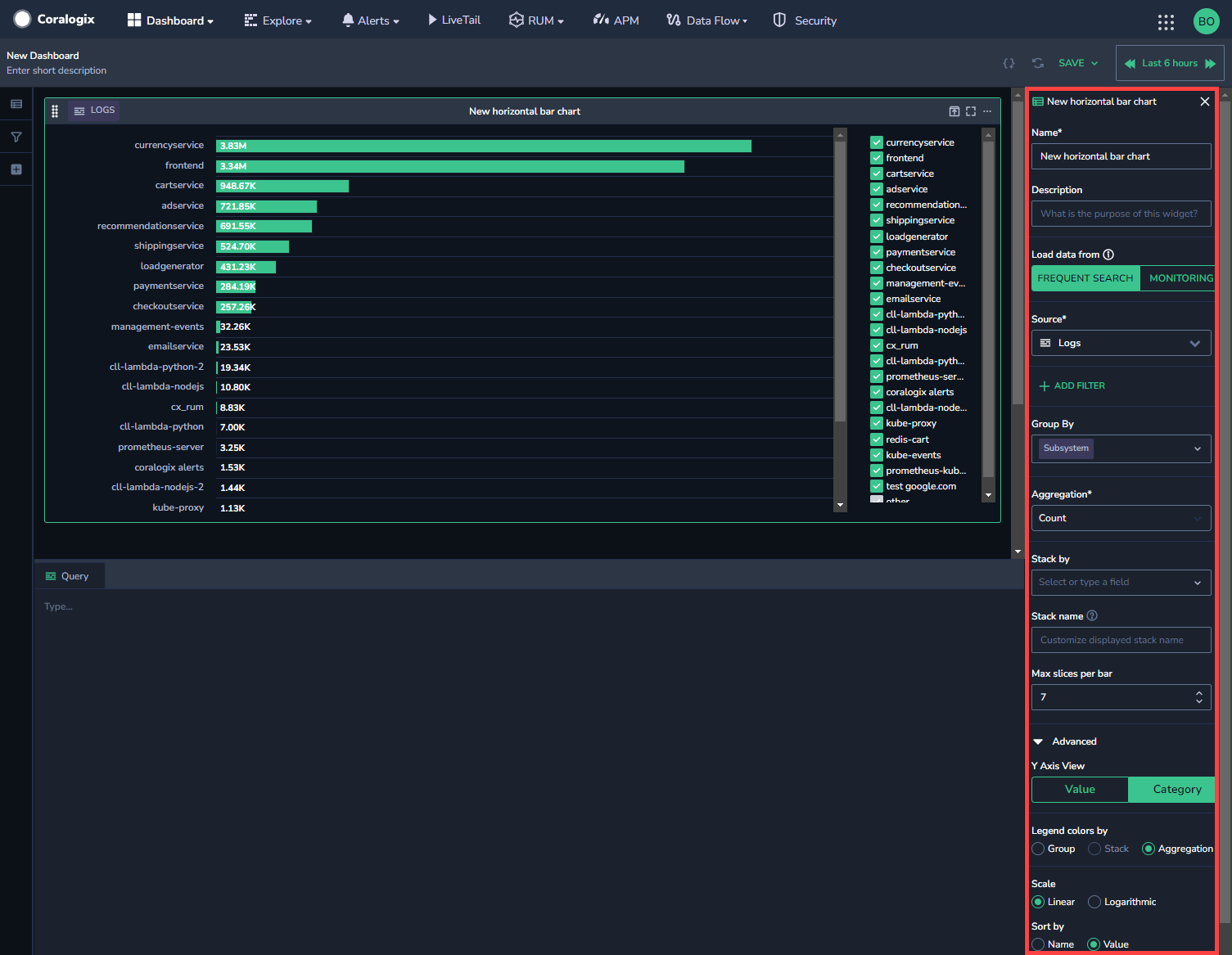This screenshot has height=955, width=1232.
Task: Click New Dashboard title
Action: (43, 56)
